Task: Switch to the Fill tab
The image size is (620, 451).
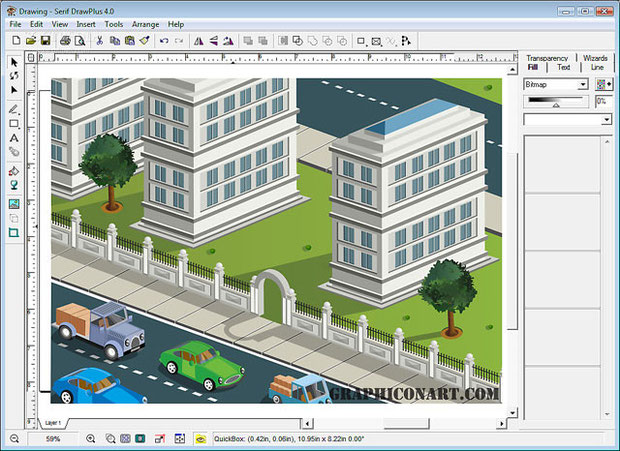Action: click(533, 67)
